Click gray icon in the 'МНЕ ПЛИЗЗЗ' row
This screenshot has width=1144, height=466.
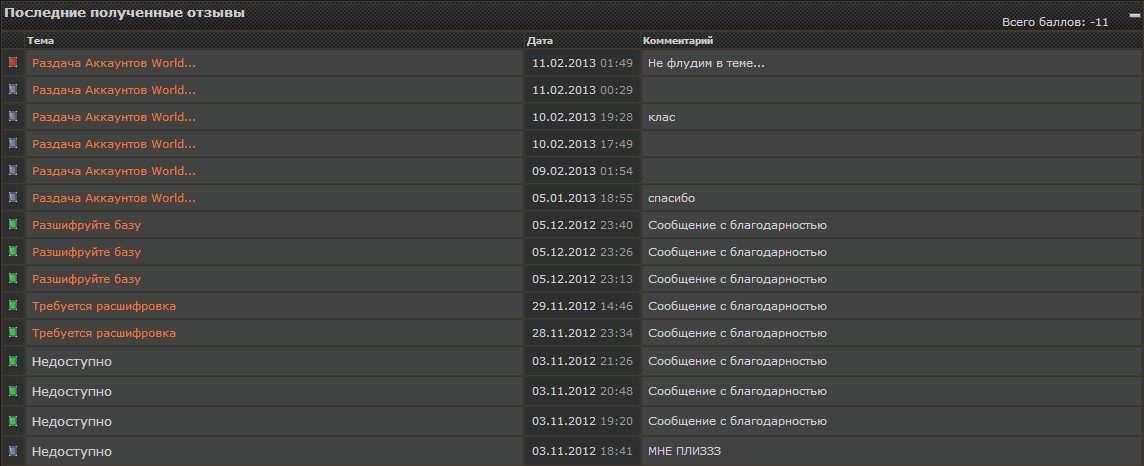tap(13, 451)
